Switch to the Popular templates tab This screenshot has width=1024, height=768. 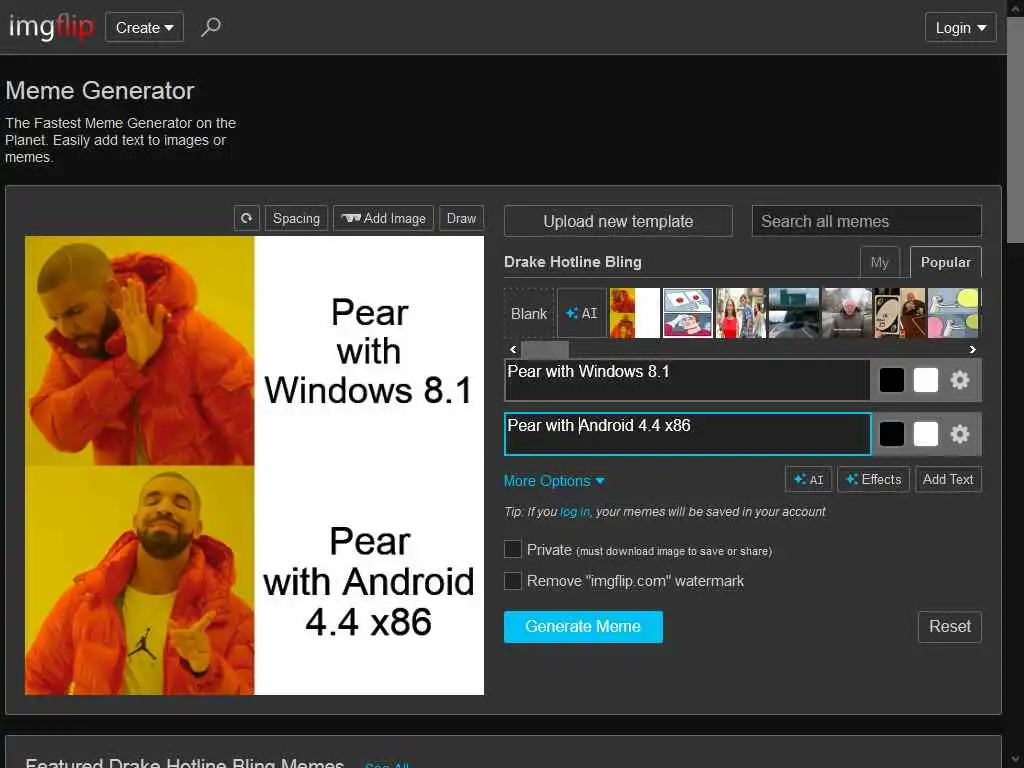click(x=946, y=262)
